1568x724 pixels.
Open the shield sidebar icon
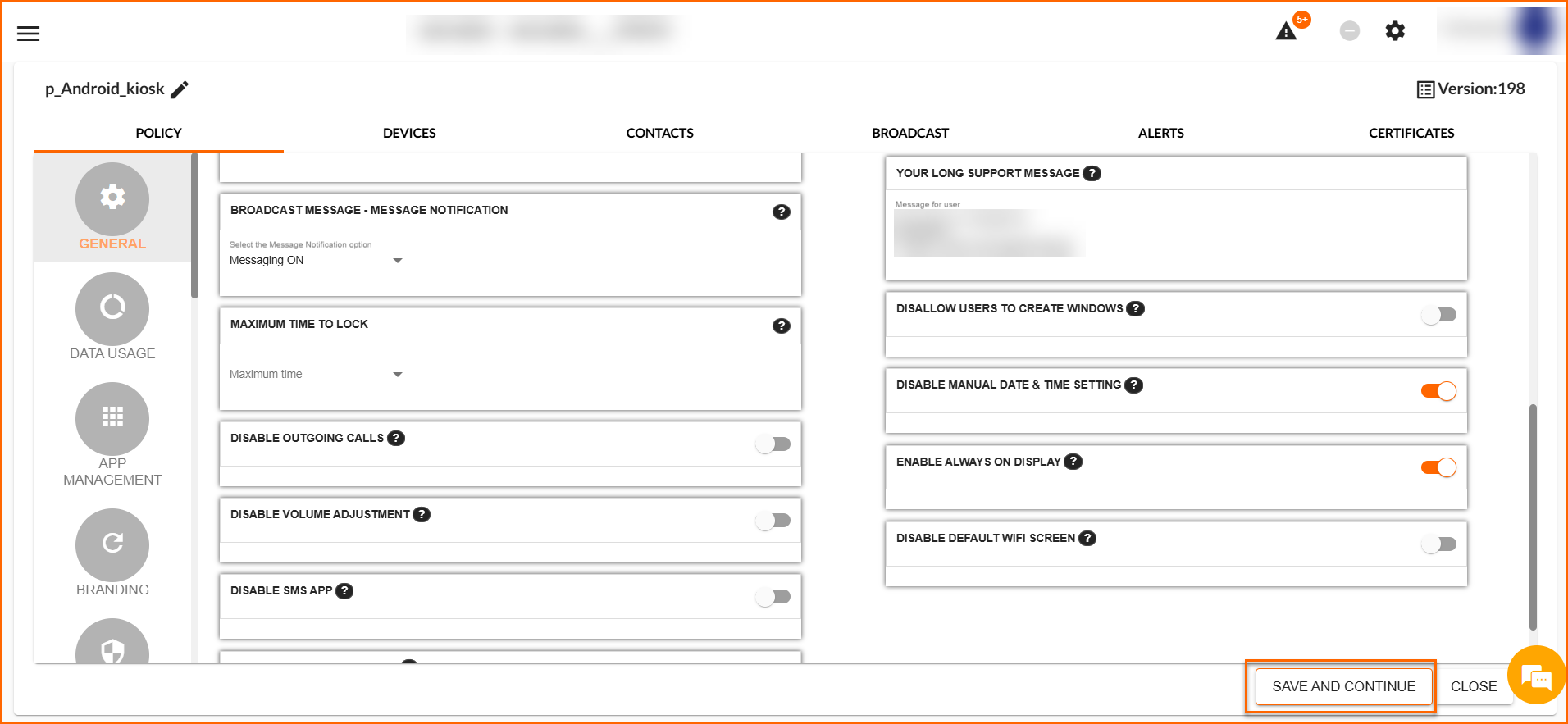(112, 641)
